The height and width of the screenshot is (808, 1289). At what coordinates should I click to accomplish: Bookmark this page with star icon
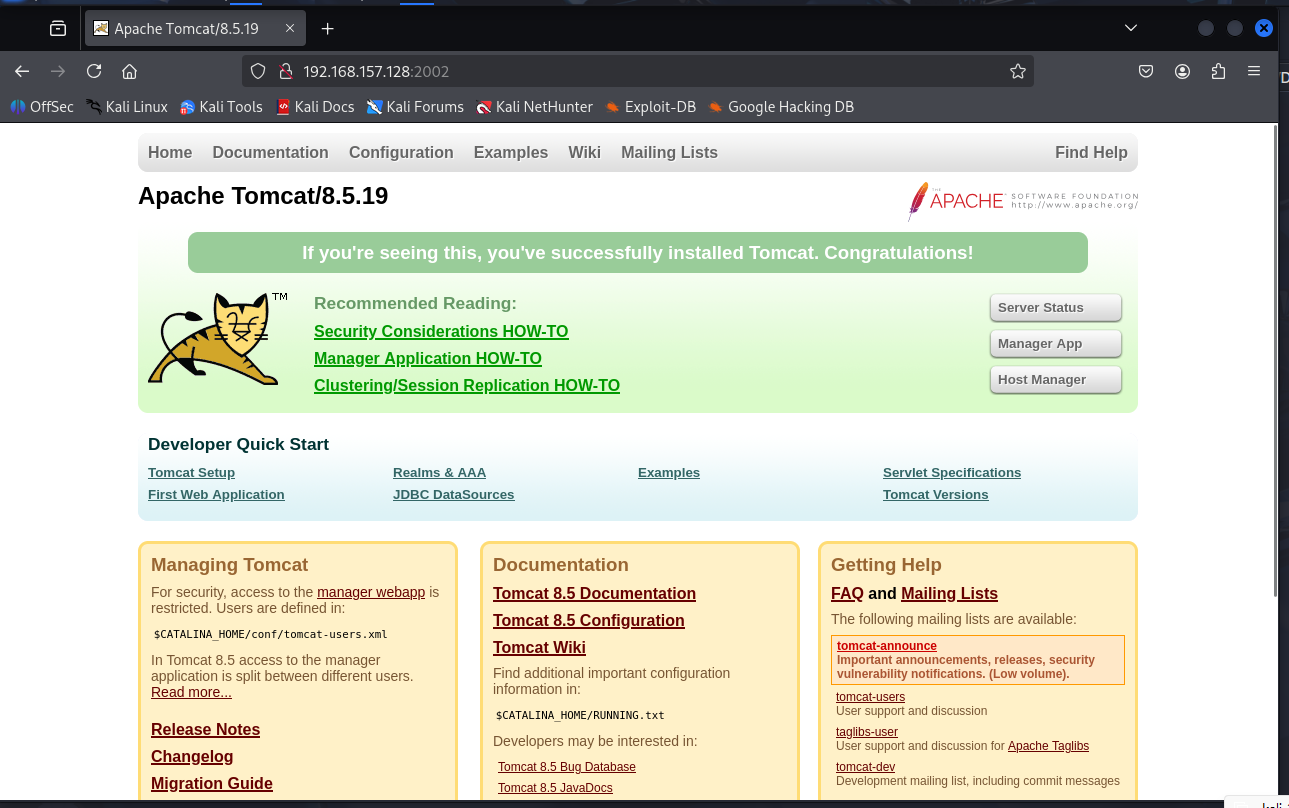click(x=1018, y=71)
